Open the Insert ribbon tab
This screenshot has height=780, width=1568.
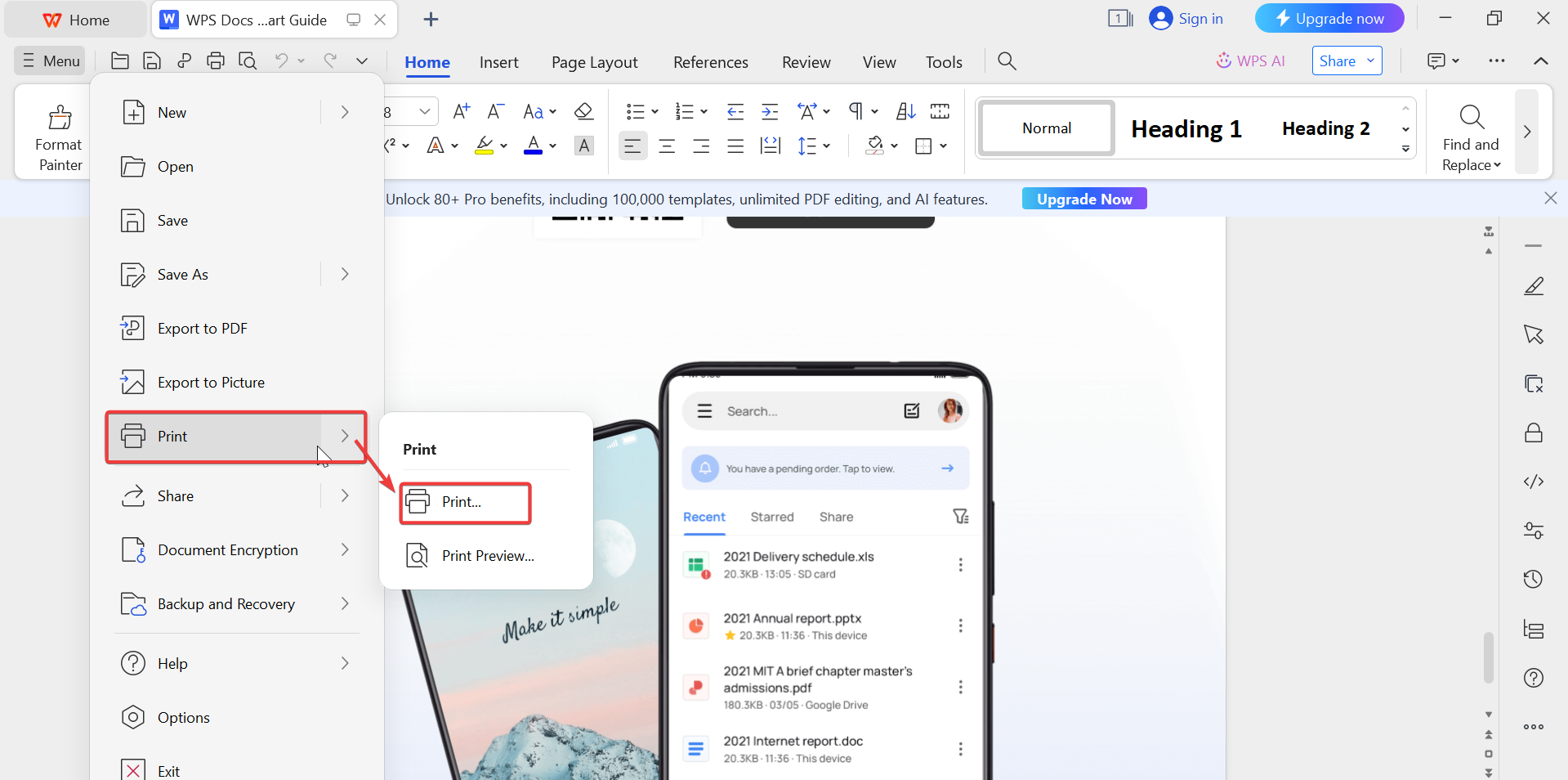pos(498,62)
